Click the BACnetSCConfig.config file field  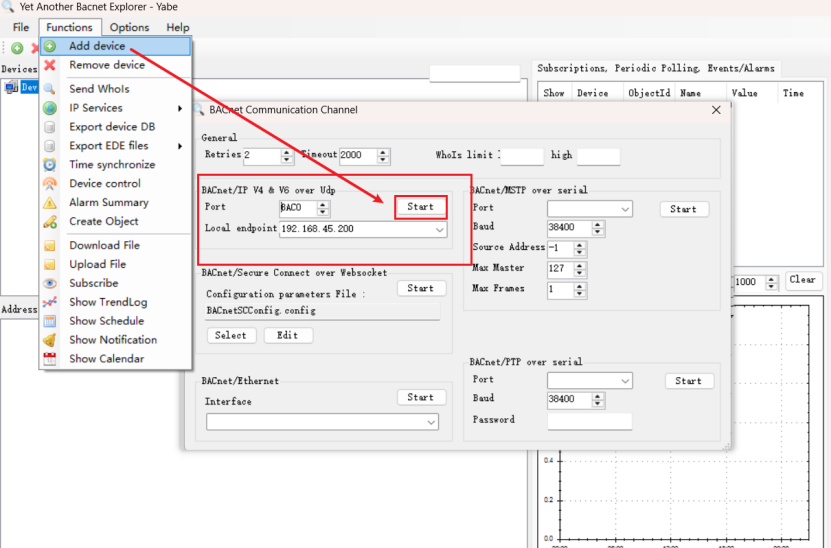point(323,311)
